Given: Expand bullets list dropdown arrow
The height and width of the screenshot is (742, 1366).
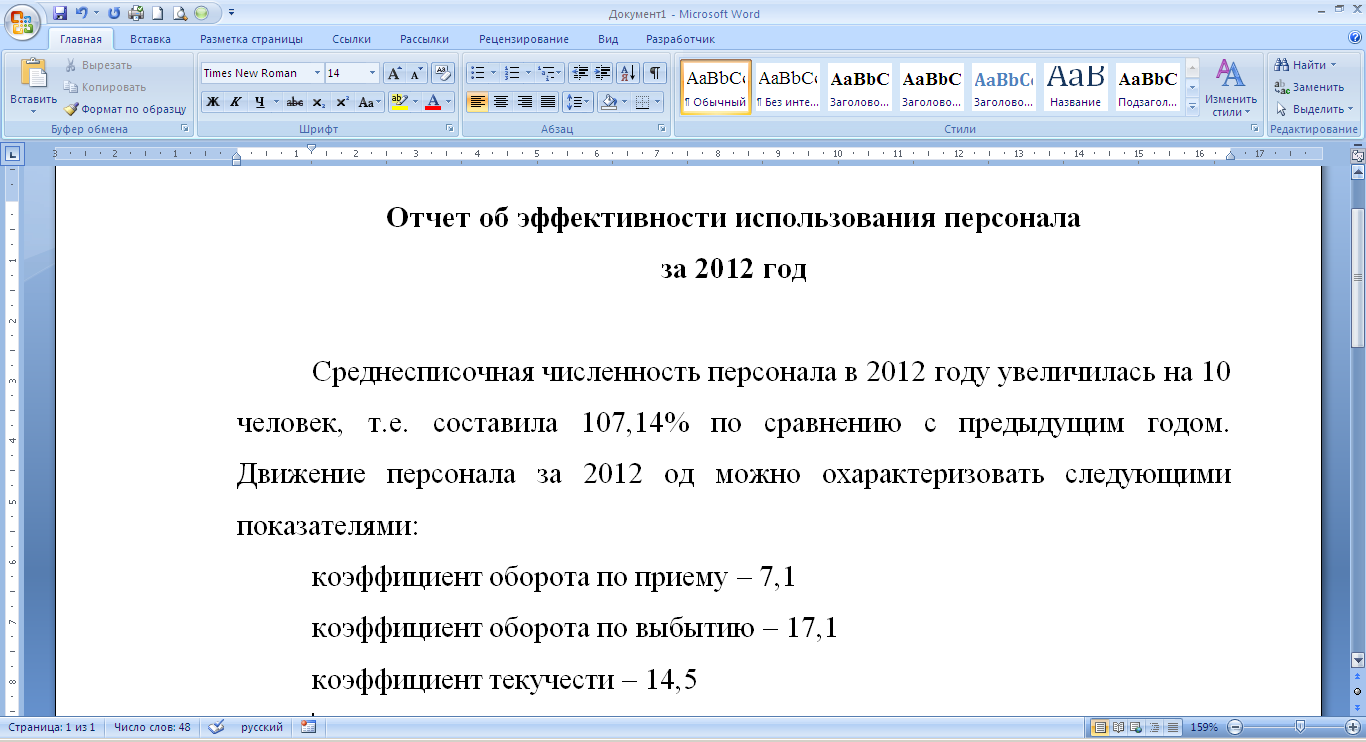Looking at the screenshot, I should tap(493, 73).
